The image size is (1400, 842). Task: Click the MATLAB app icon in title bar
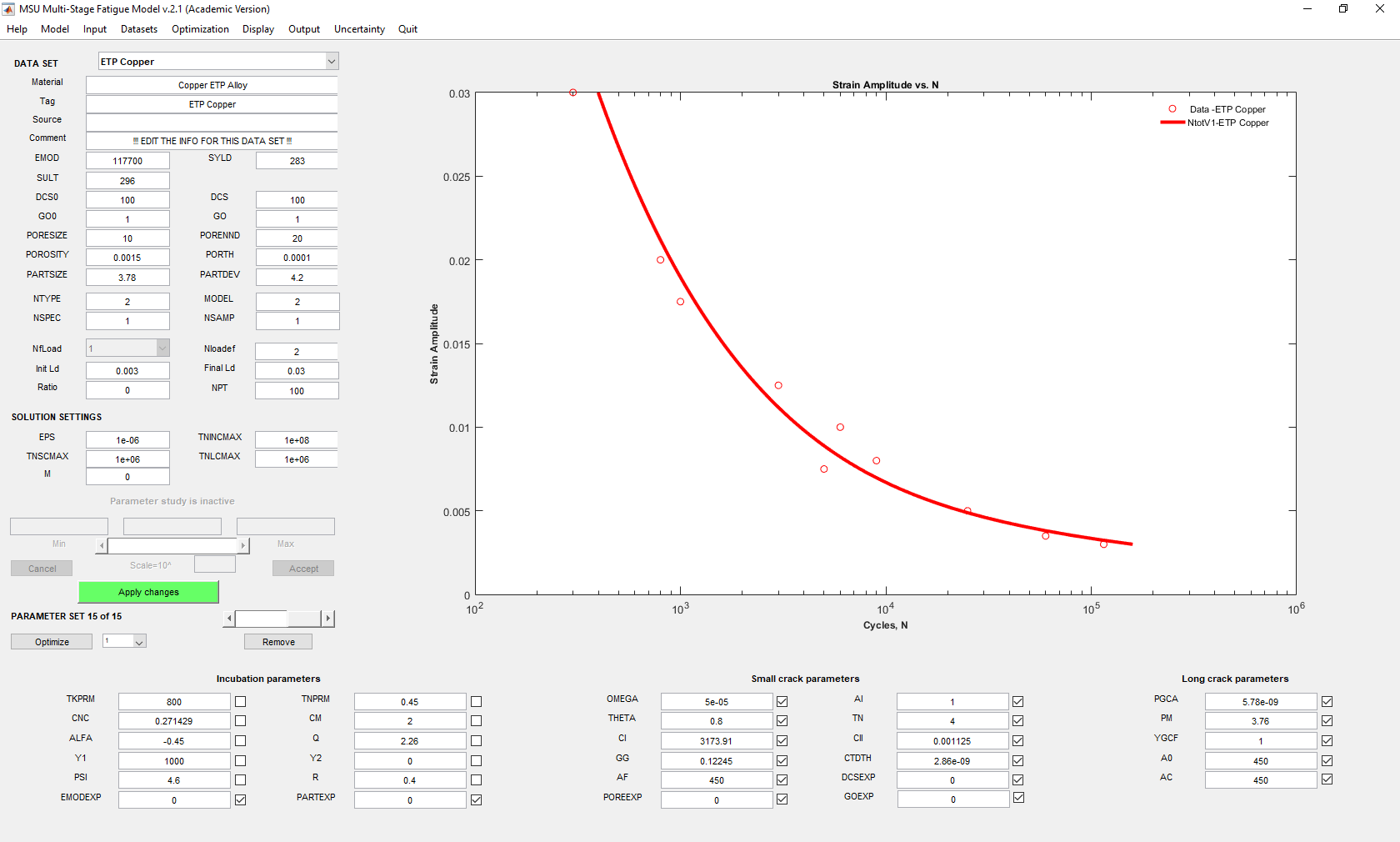pyautogui.click(x=9, y=9)
